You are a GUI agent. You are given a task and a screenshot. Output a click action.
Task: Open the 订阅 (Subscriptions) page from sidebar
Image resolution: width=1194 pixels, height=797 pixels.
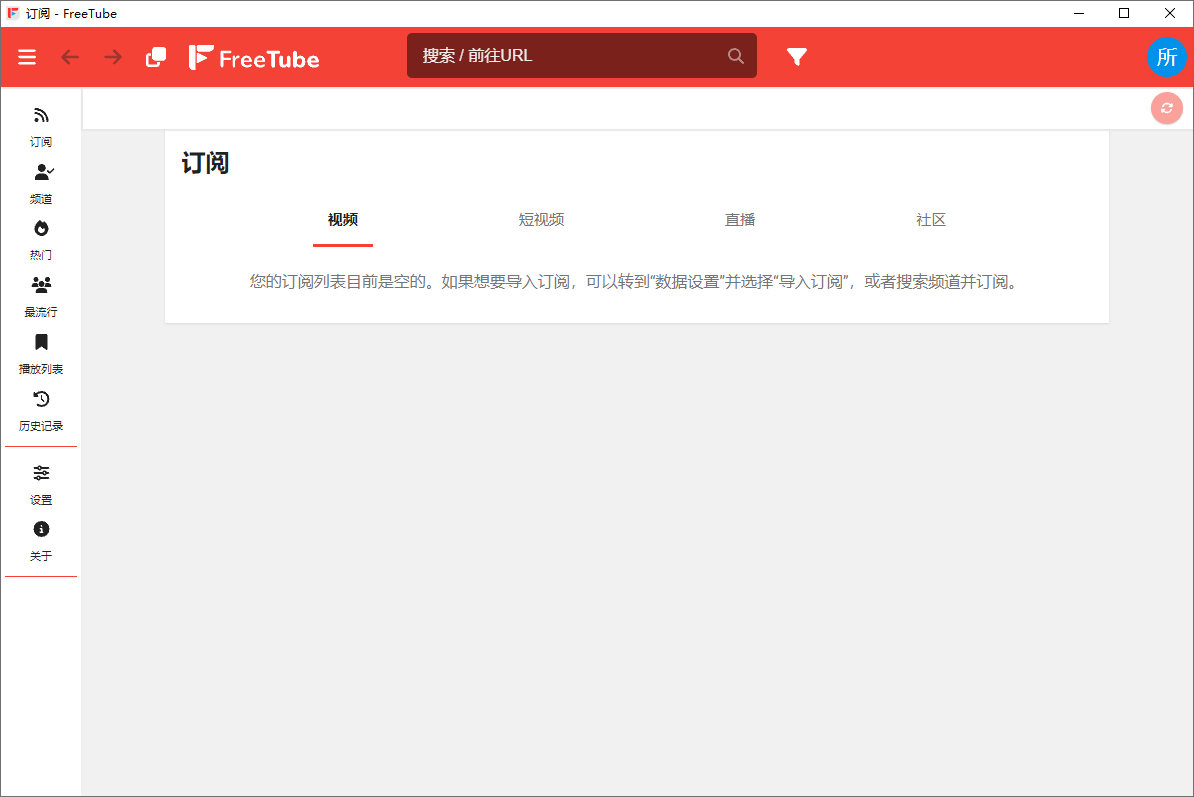click(x=41, y=126)
